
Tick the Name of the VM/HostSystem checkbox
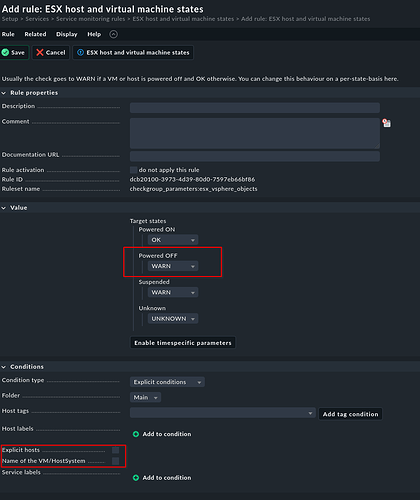pos(115,461)
